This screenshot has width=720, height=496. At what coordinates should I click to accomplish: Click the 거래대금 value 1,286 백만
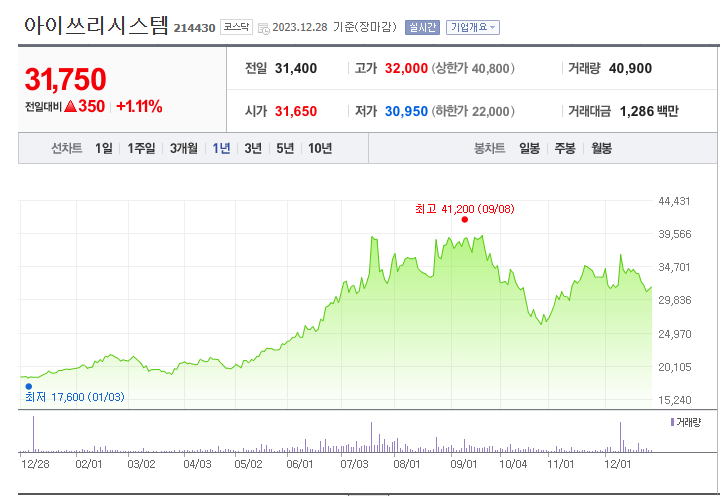click(649, 111)
